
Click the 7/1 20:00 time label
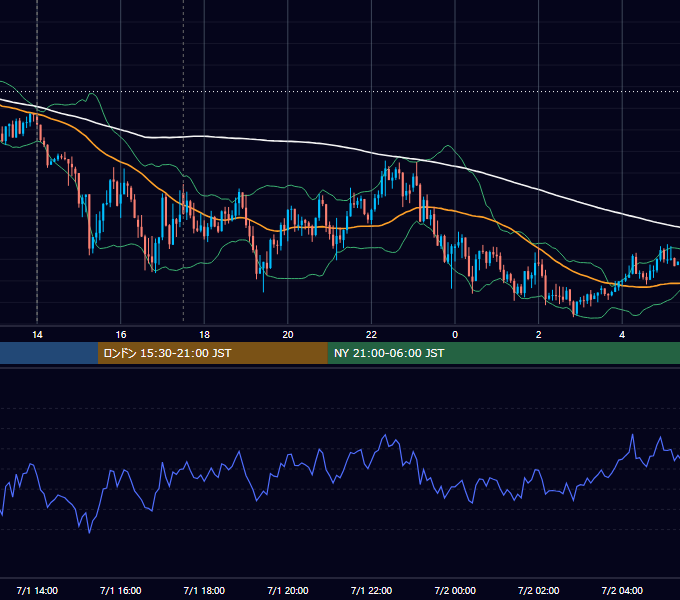(288, 590)
